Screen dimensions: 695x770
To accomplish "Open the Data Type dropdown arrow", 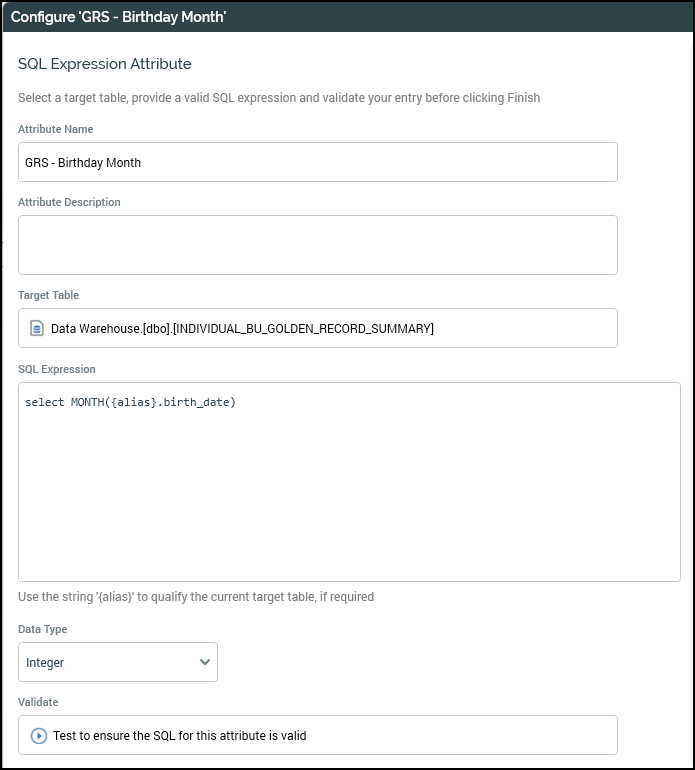I will pyautogui.click(x=205, y=662).
